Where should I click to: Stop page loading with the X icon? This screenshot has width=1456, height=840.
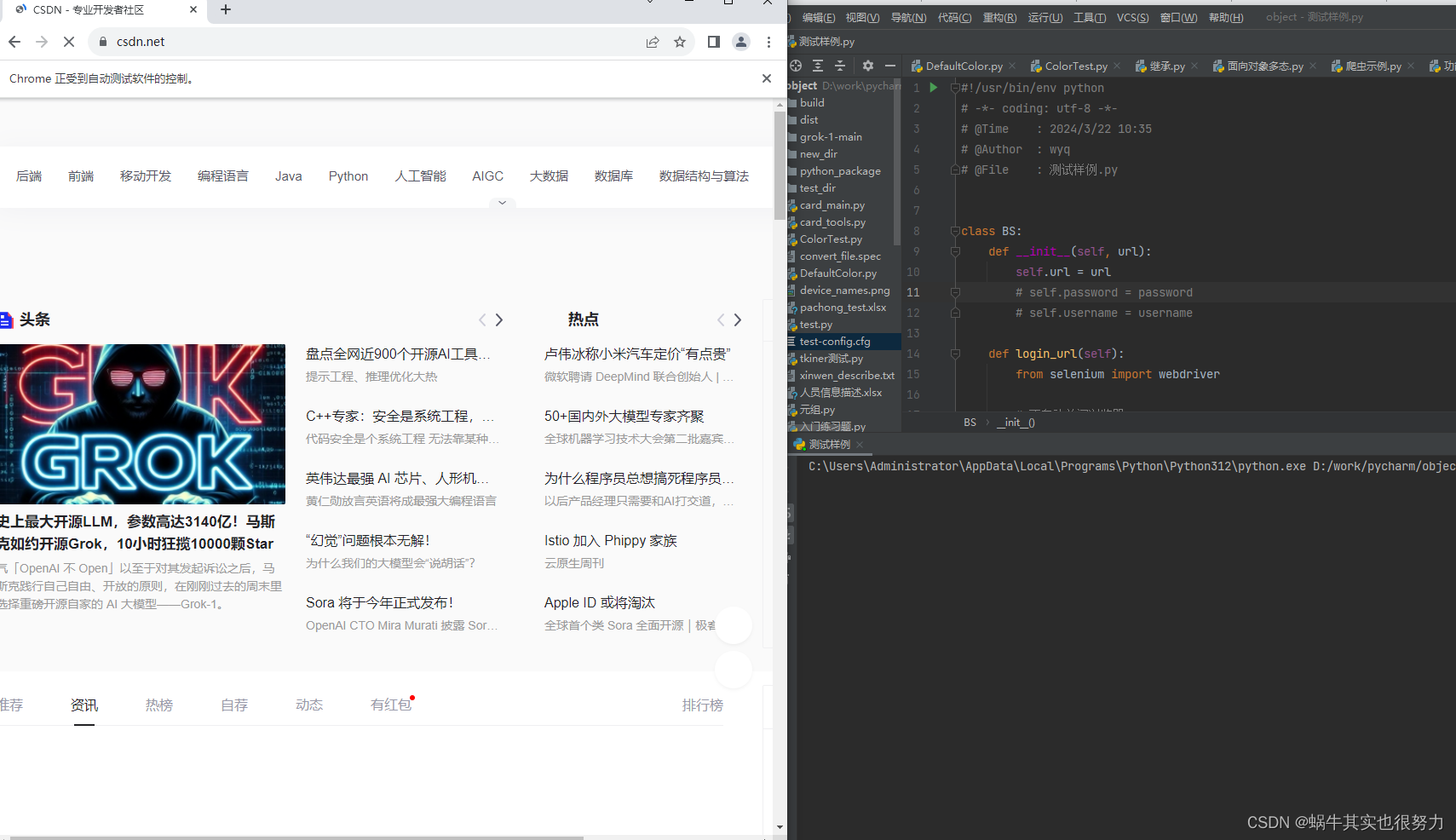coord(69,41)
